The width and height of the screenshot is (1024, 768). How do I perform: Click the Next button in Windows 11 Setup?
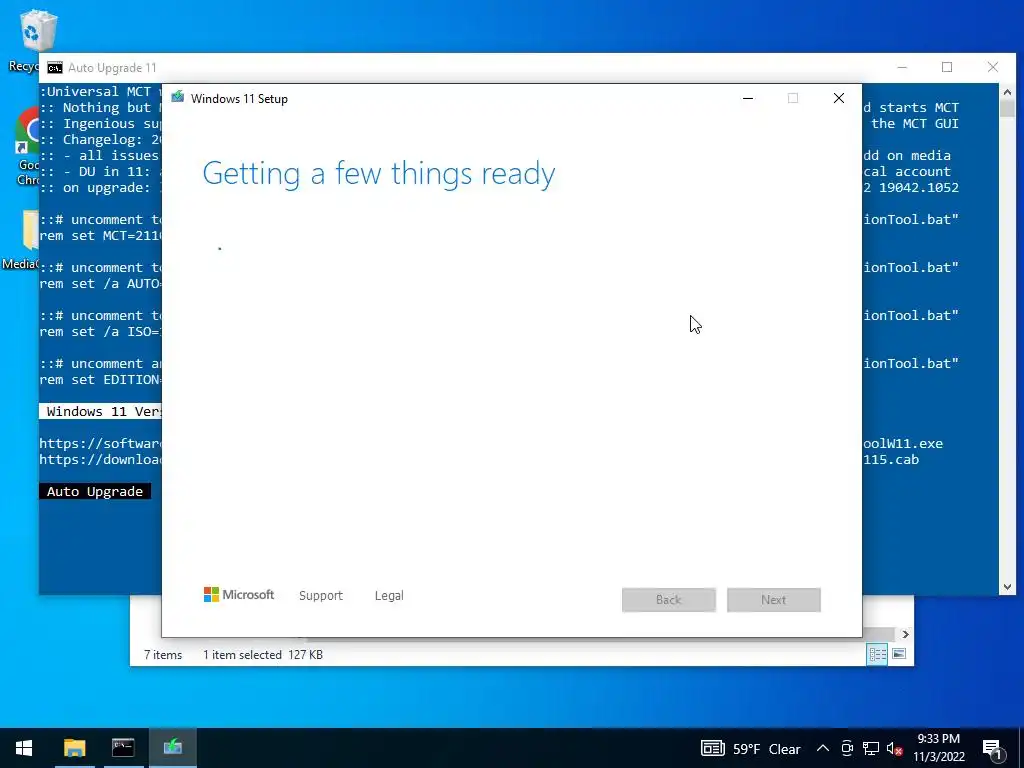point(774,600)
